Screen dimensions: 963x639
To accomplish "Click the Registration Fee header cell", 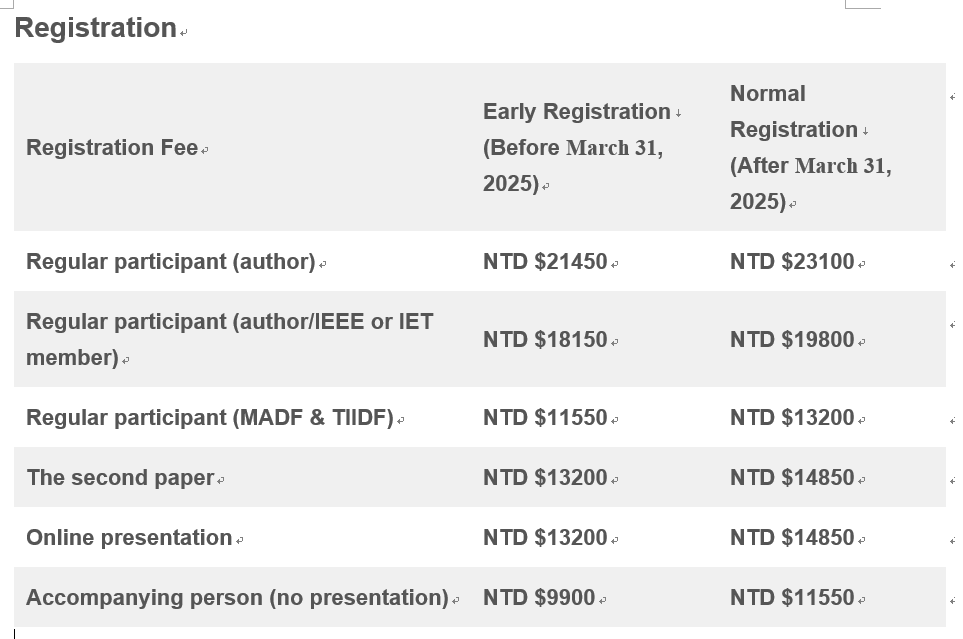I will (112, 148).
